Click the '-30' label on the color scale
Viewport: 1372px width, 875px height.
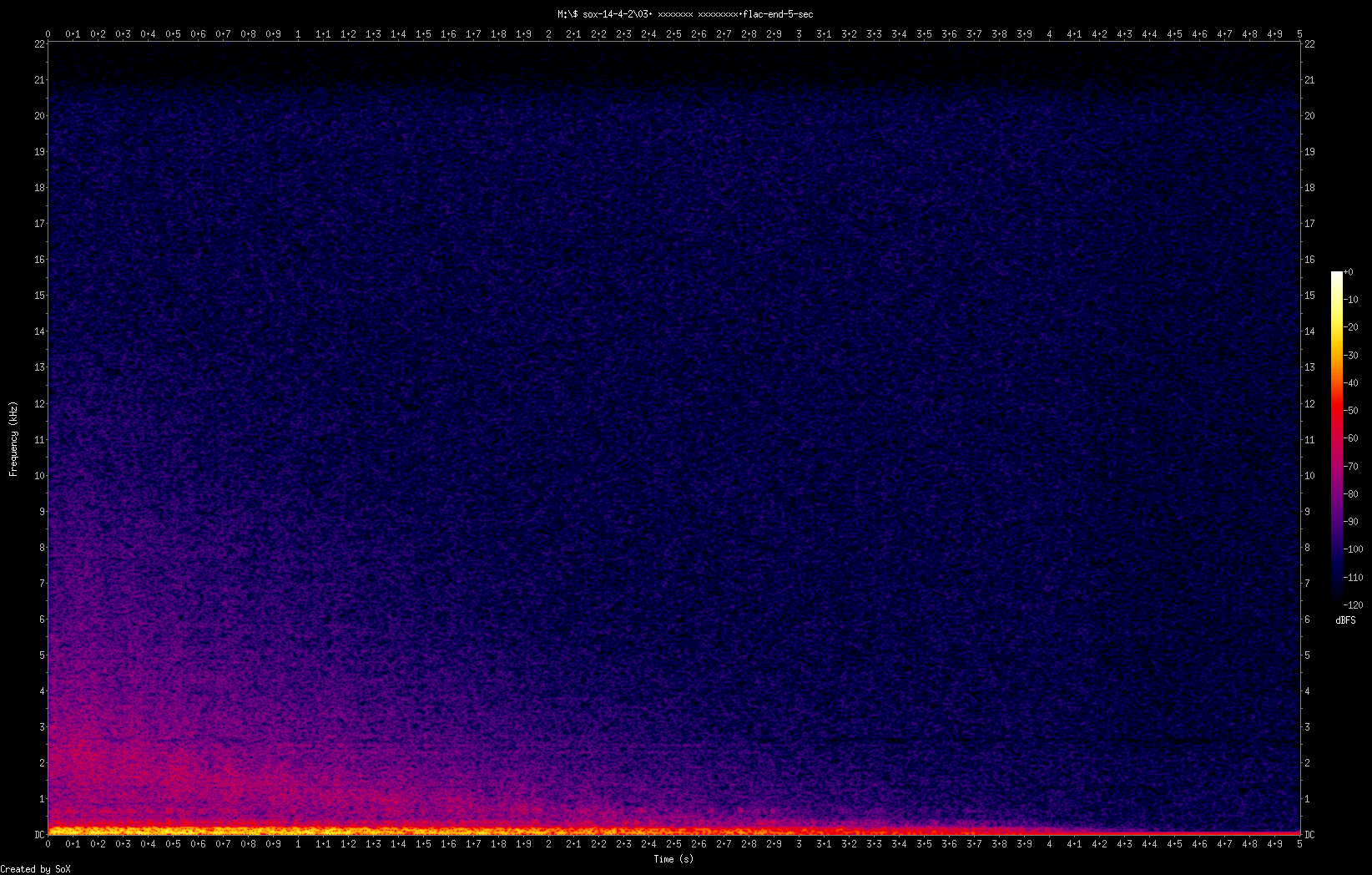(1352, 356)
